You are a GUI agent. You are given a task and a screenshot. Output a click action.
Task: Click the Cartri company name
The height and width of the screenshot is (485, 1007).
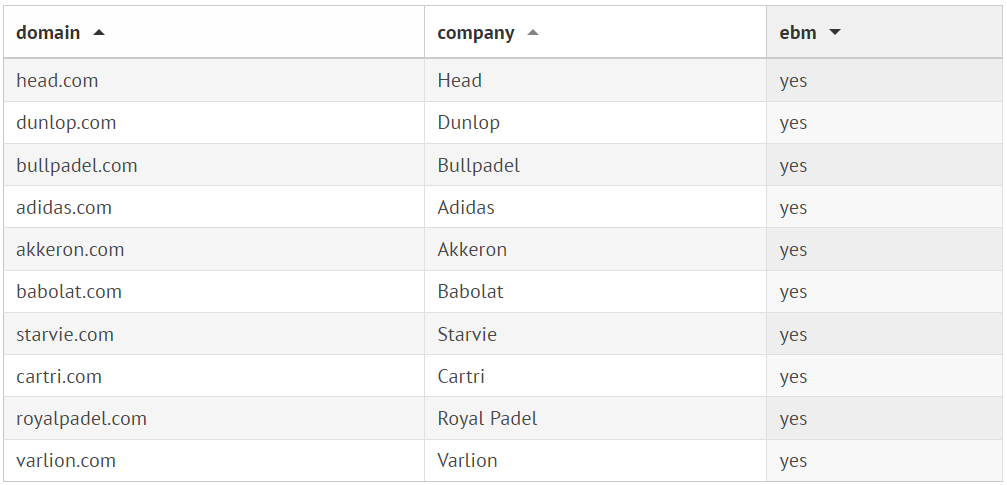(463, 377)
